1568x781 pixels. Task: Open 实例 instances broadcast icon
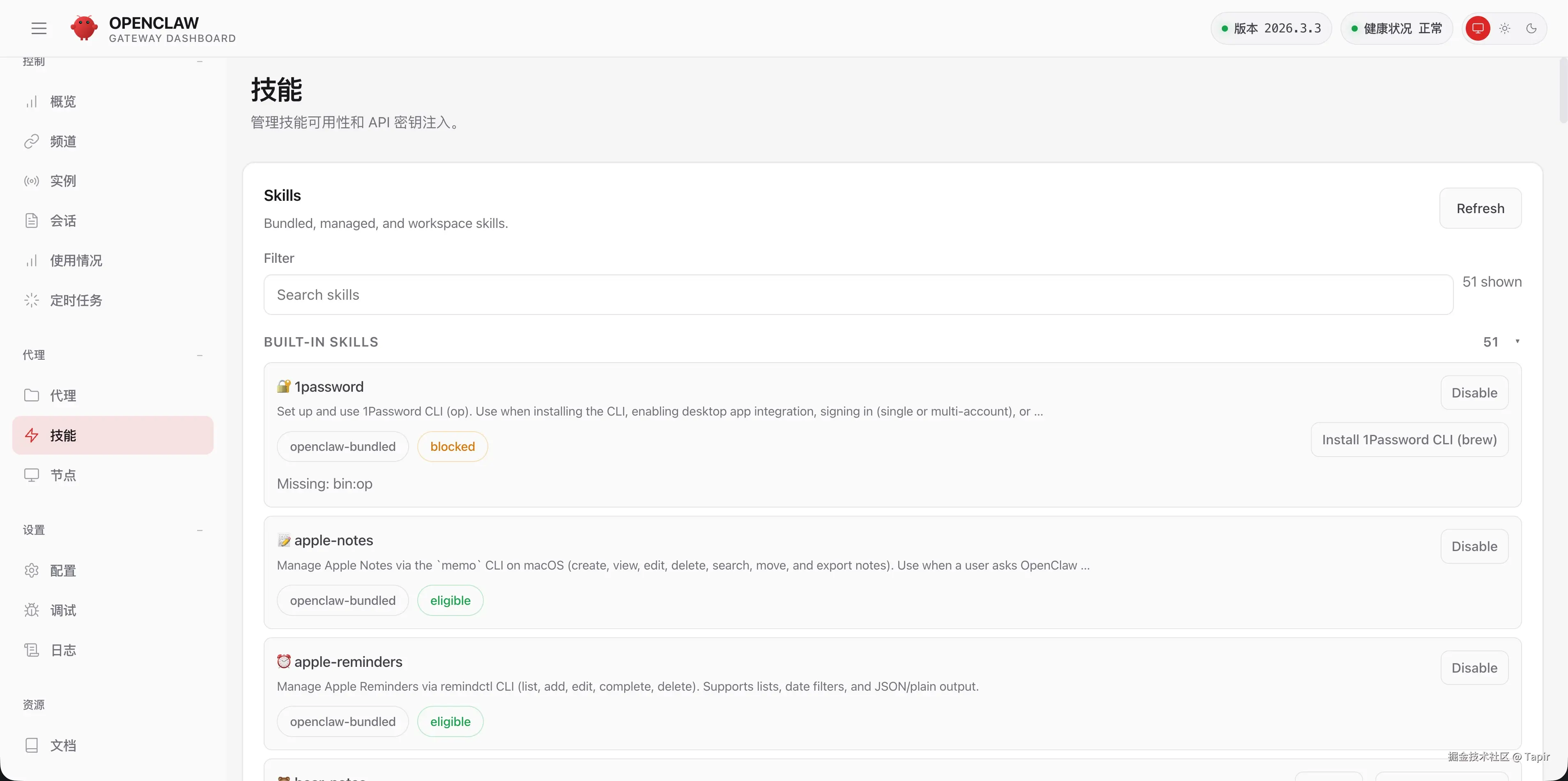(x=32, y=181)
